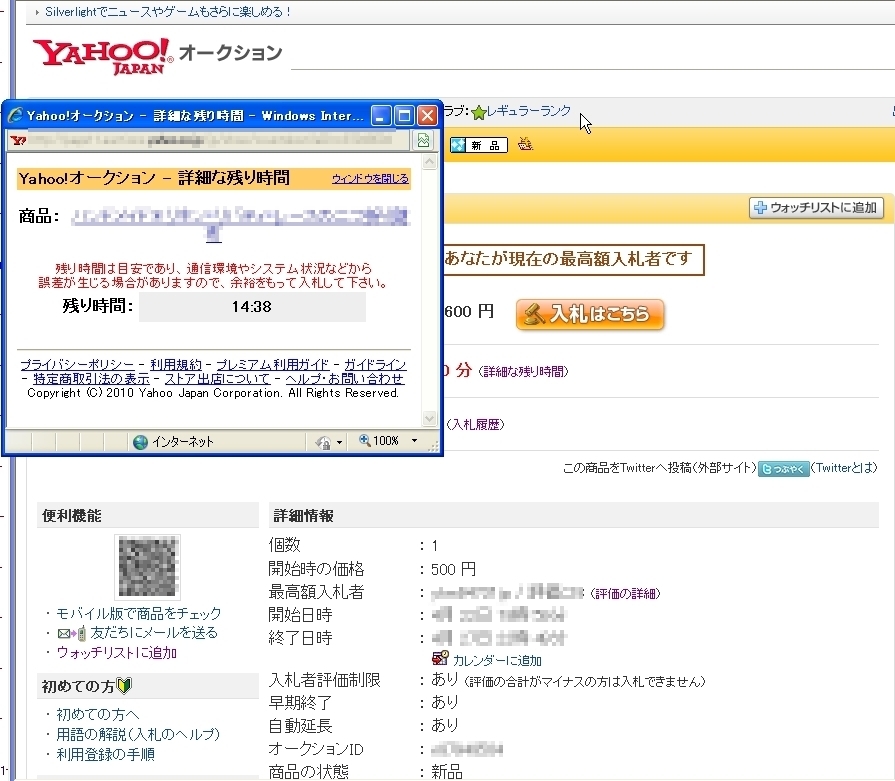Click the green page icon beside popup address bar

point(423,140)
